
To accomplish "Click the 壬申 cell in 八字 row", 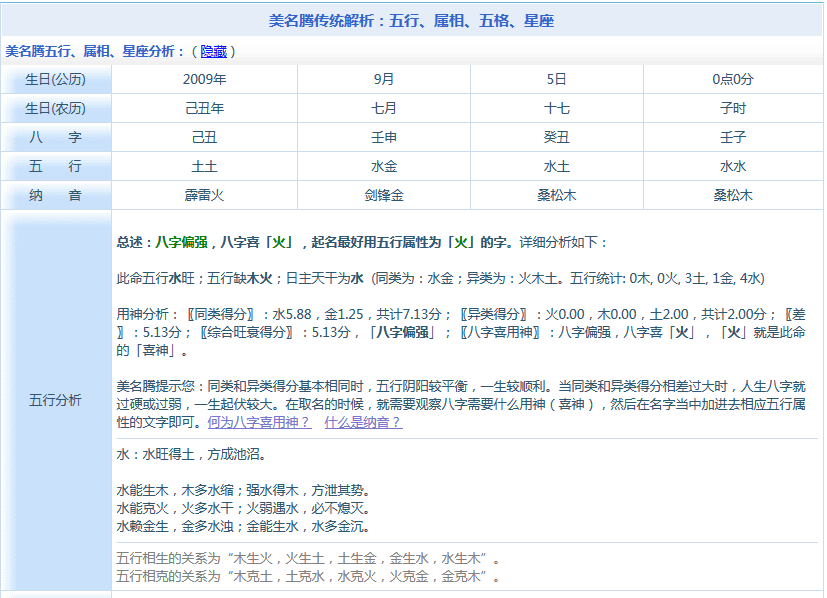I will click(x=384, y=137).
